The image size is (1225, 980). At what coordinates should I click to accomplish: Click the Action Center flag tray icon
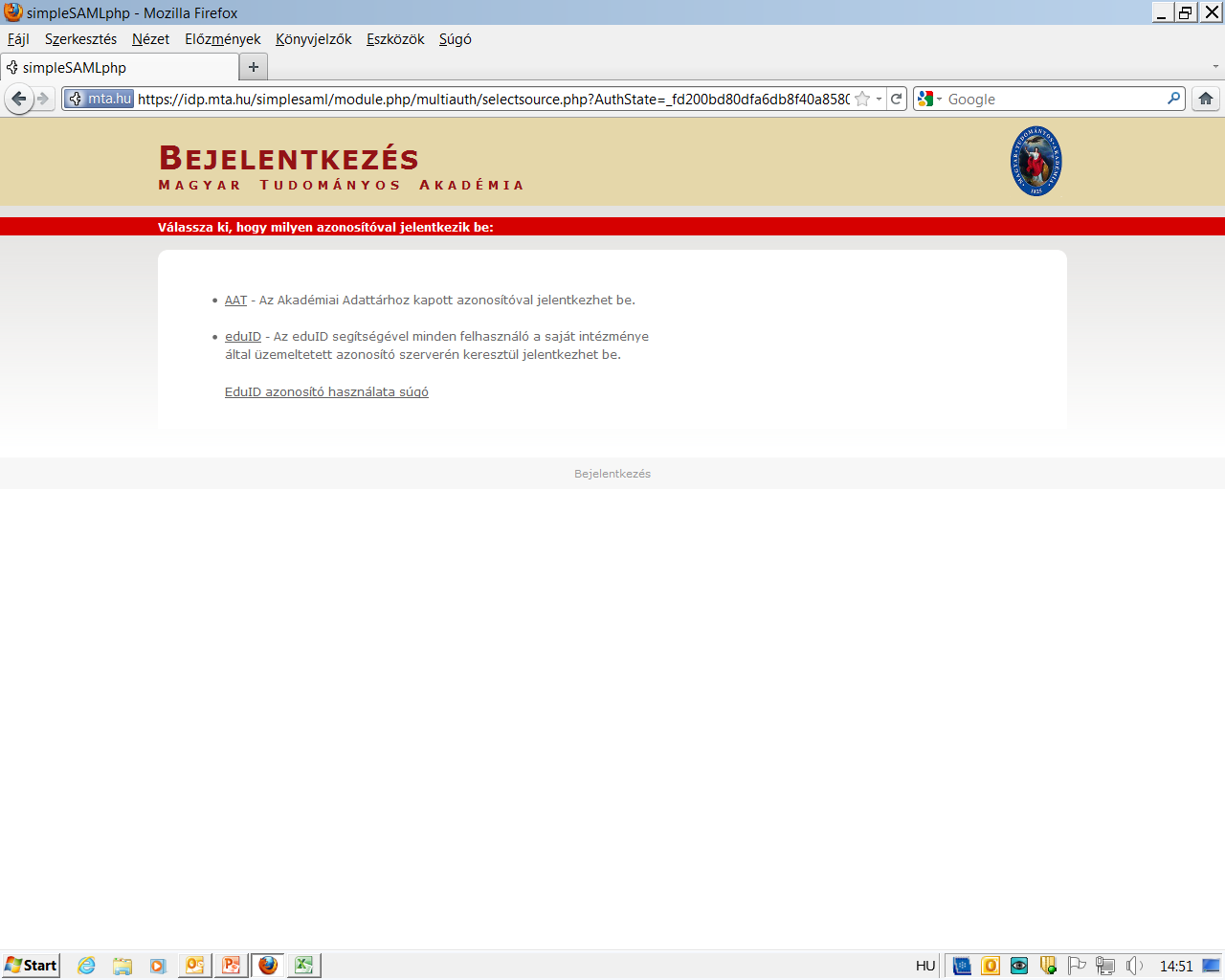[1077, 966]
